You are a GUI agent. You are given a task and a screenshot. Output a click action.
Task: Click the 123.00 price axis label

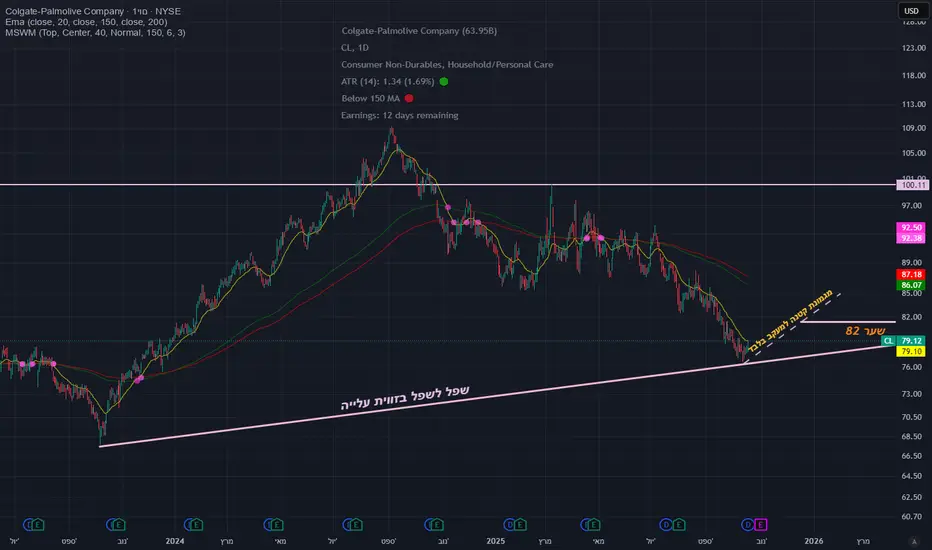click(914, 48)
